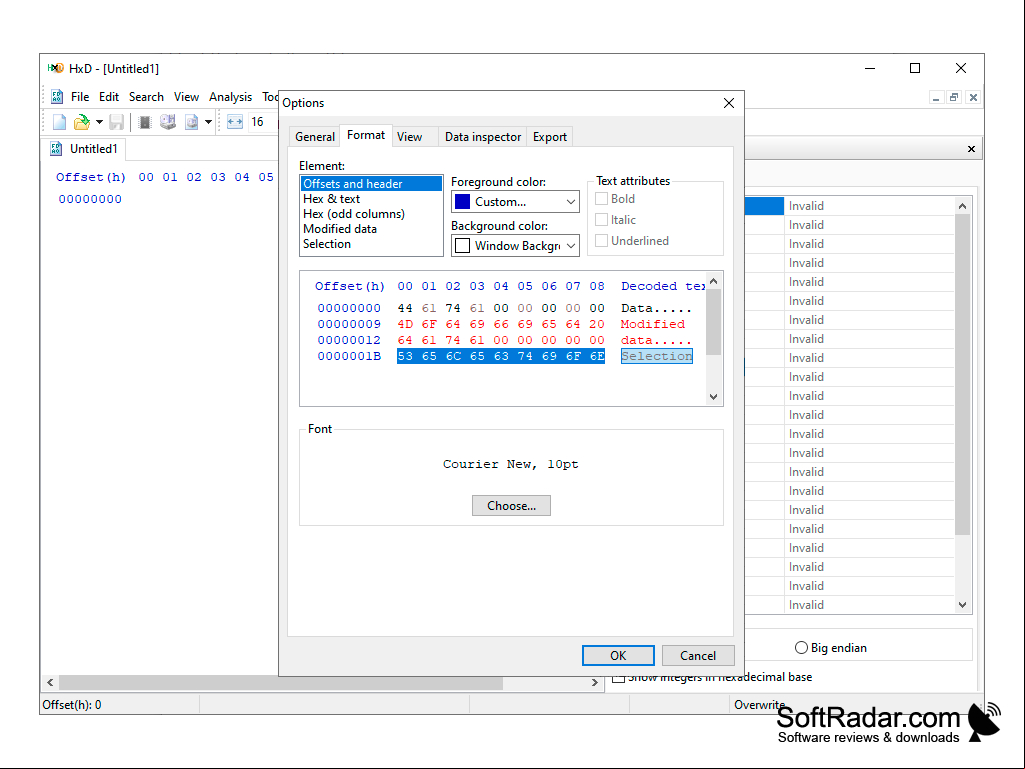Click the HxD application icon in the title bar
Image resolution: width=1025 pixels, height=769 pixels.
[x=56, y=68]
